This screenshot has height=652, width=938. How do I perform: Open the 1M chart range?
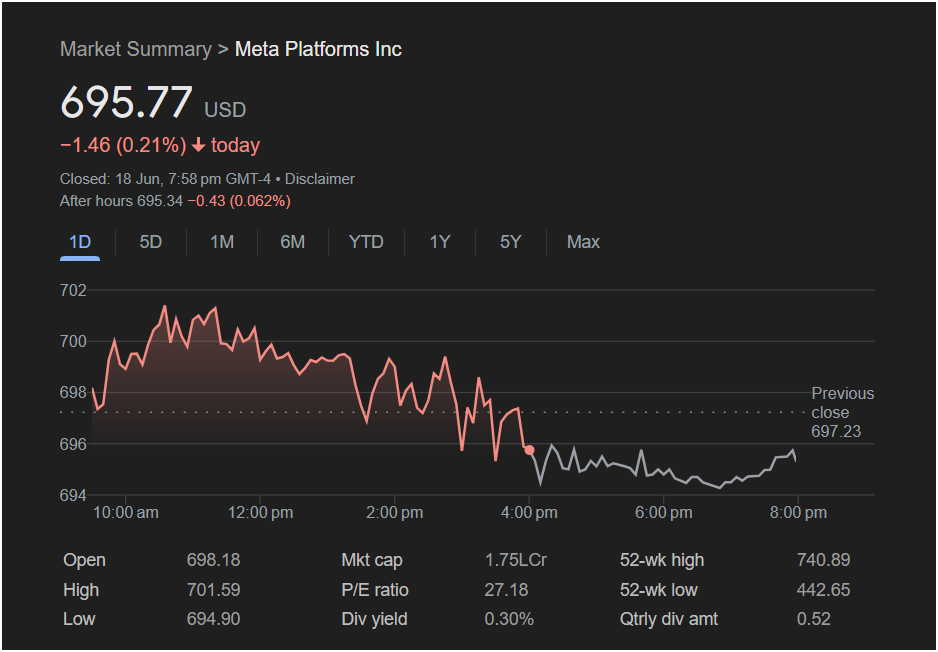(222, 242)
